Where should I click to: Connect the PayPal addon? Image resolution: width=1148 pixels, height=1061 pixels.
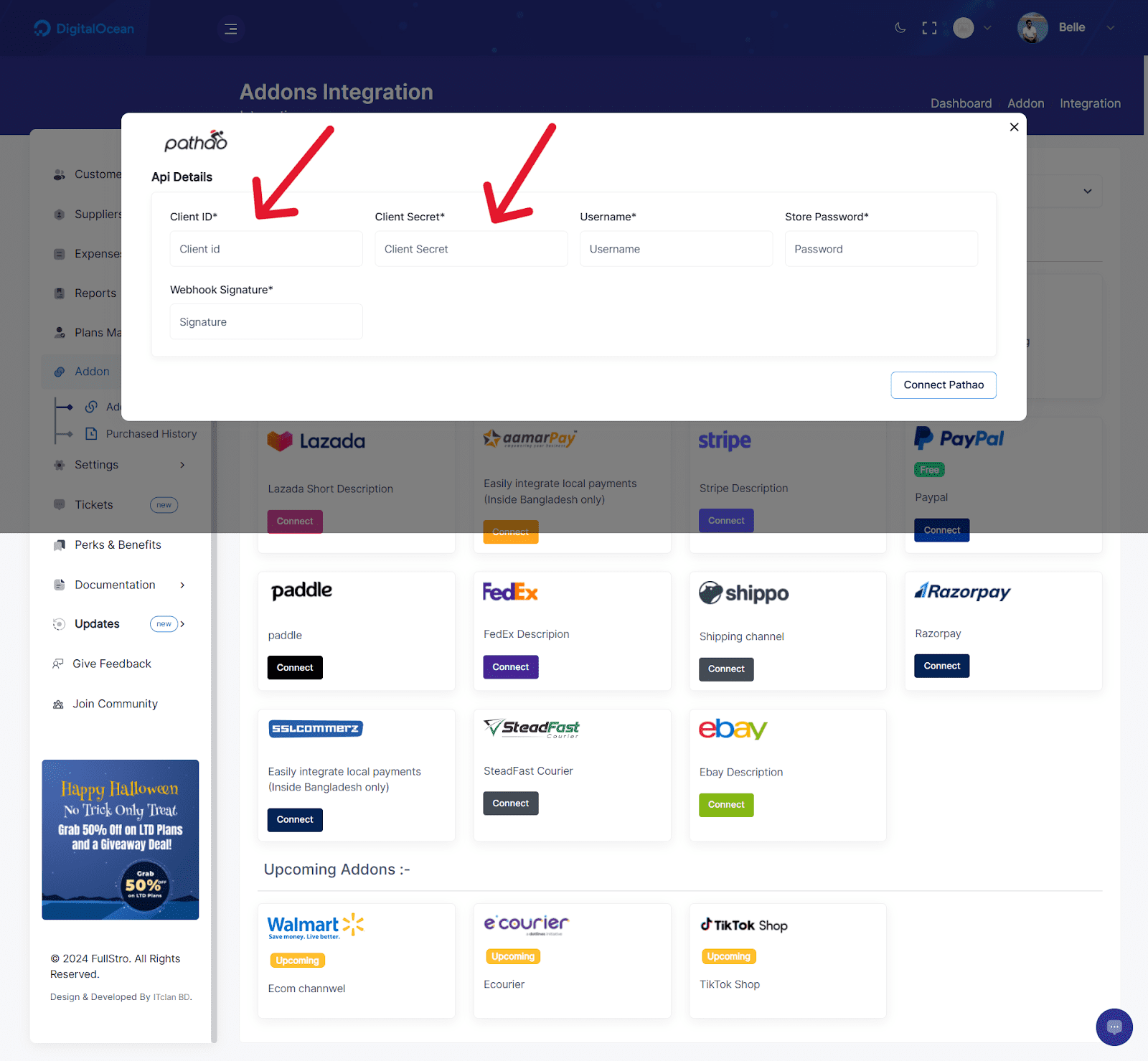[941, 530]
